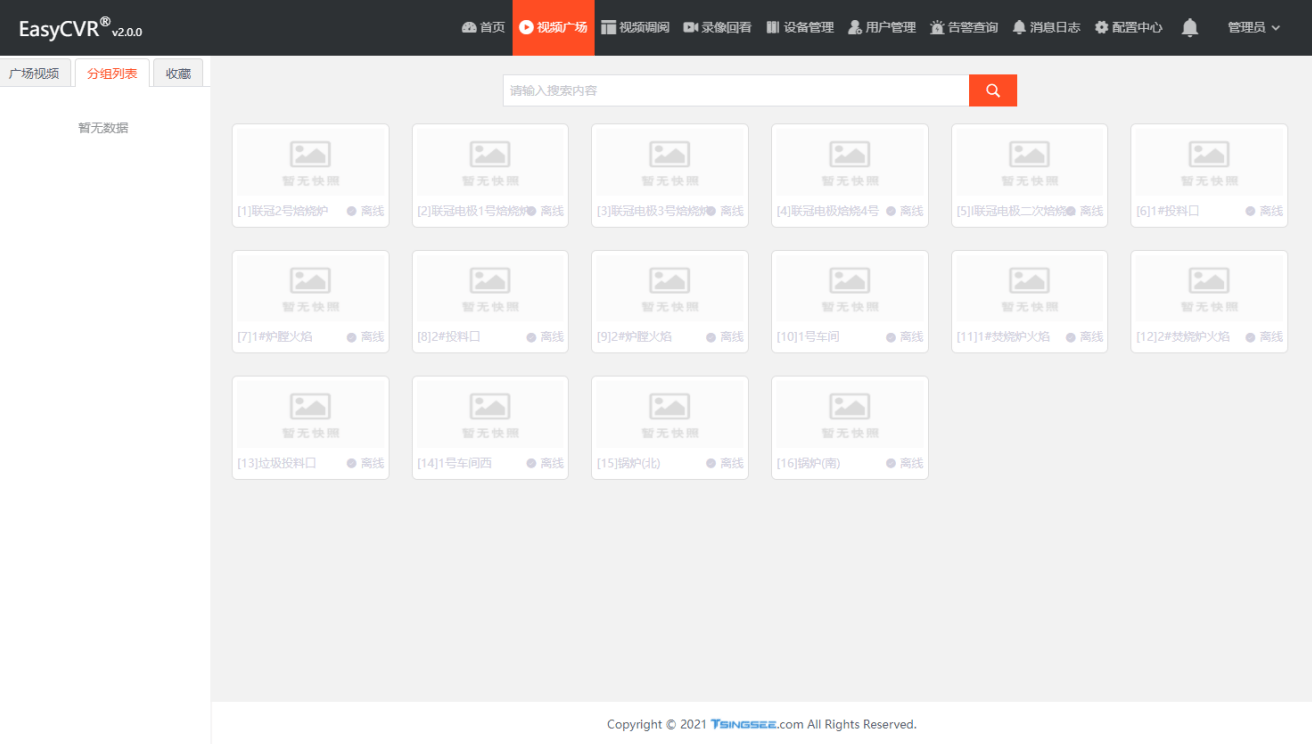
Task: Open 录像回看 recording playback
Action: [717, 28]
